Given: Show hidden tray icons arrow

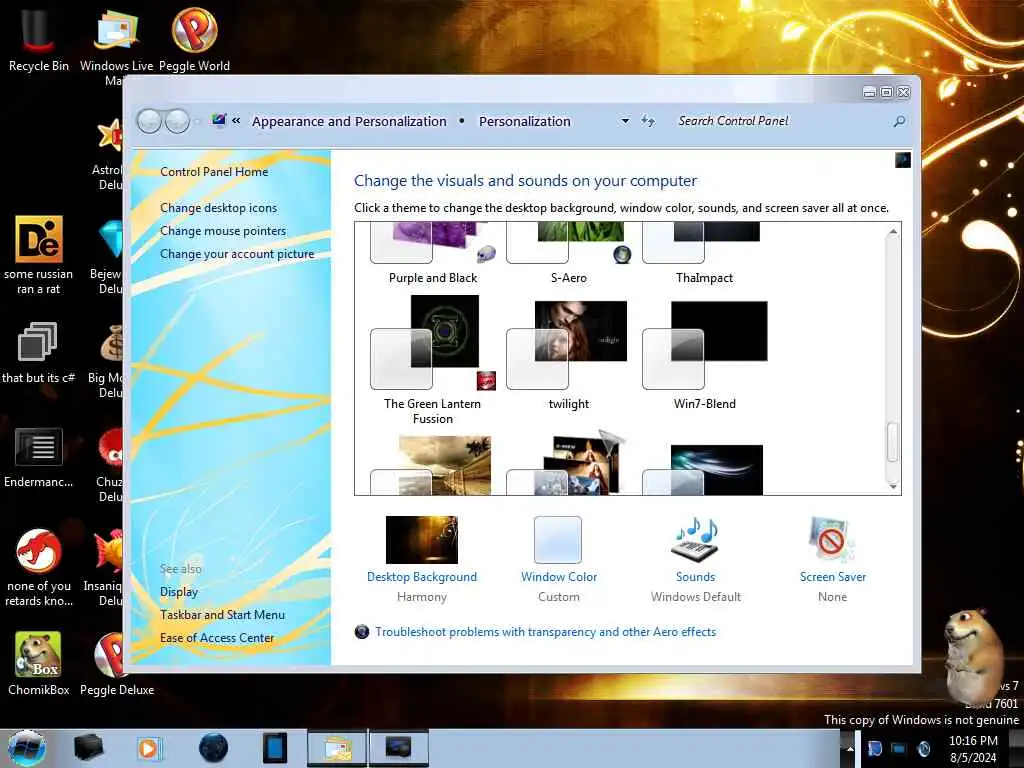Looking at the screenshot, I should coord(850,748).
